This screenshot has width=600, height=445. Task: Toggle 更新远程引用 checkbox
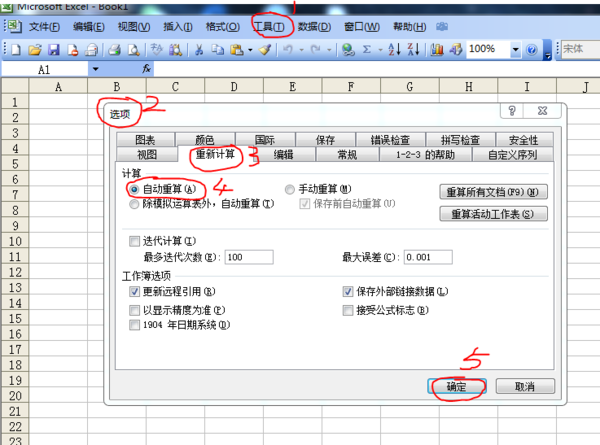(x=134, y=292)
